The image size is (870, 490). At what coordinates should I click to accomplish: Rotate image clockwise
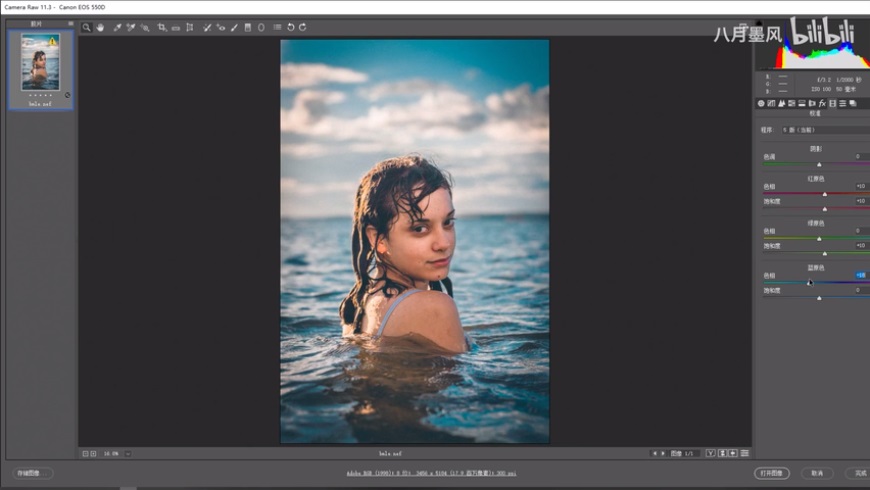coord(302,27)
